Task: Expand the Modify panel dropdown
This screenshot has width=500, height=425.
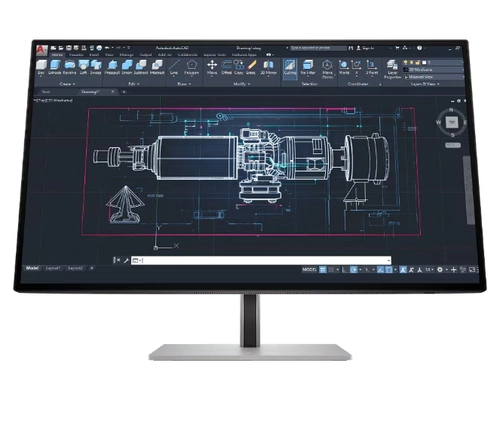Action: pos(241,84)
